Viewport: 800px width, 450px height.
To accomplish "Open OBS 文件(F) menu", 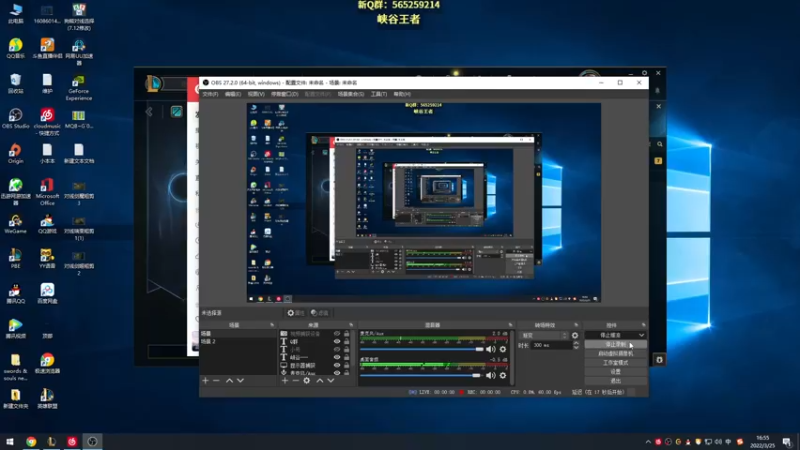I will [210, 94].
